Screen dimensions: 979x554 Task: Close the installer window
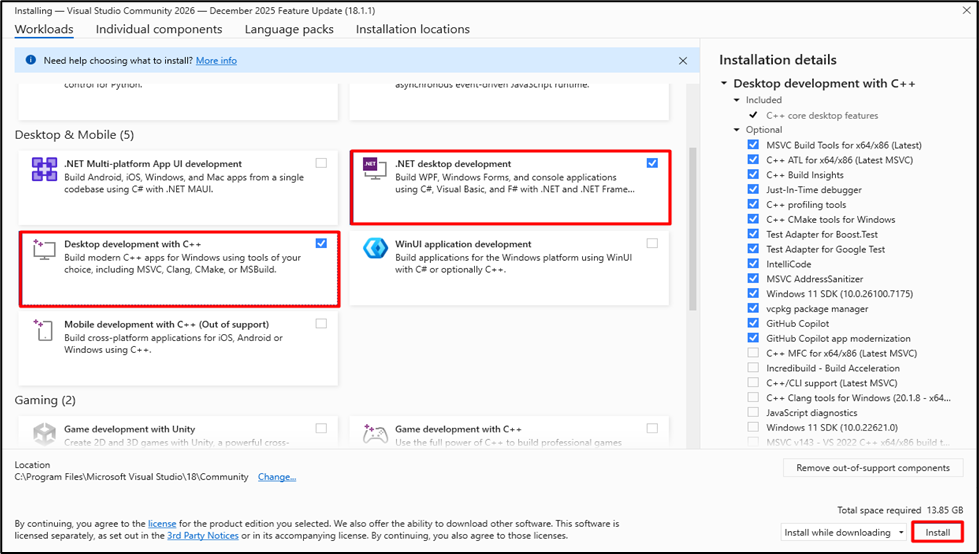(967, 11)
